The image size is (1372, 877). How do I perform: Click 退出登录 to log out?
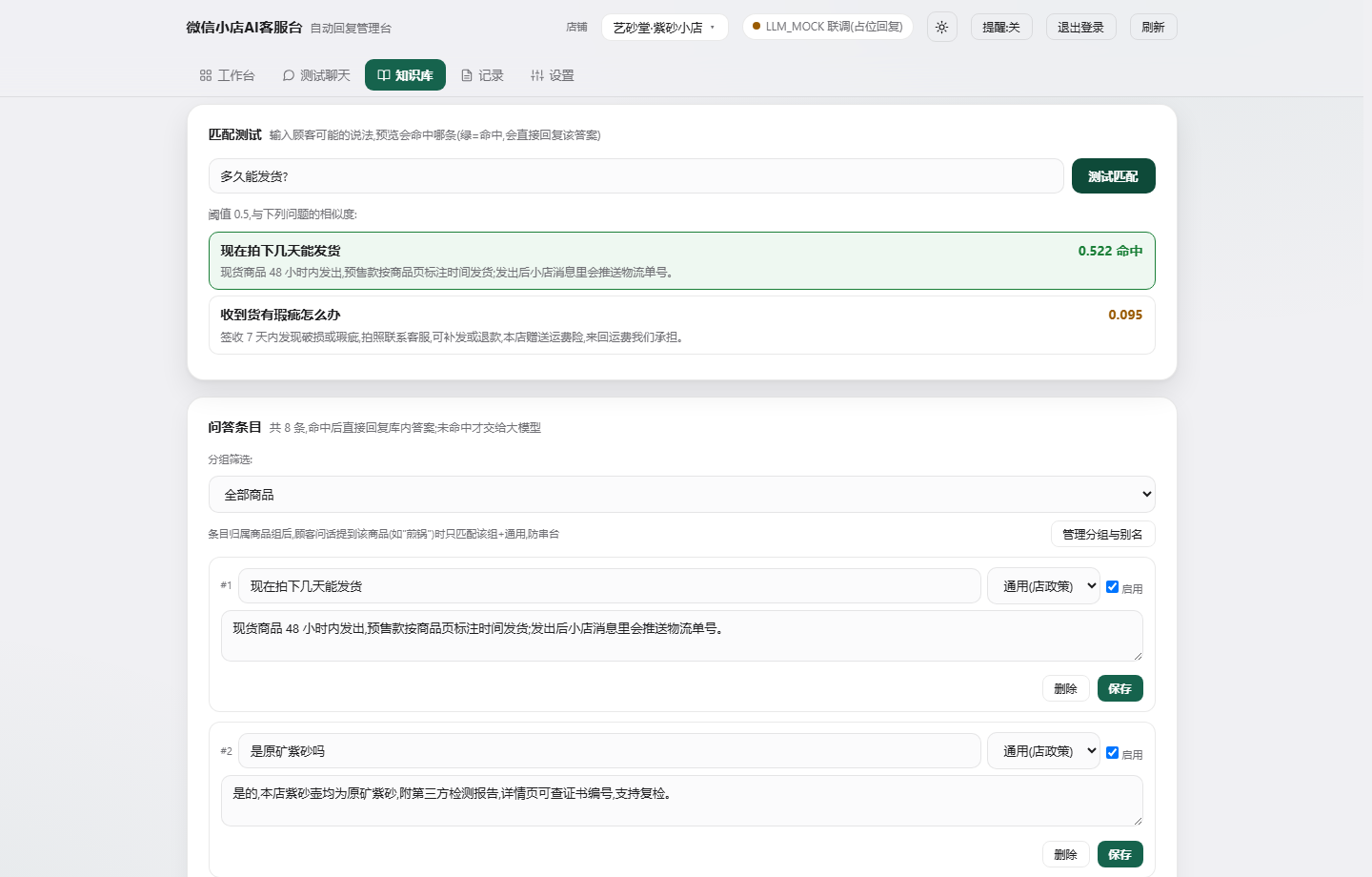pos(1080,27)
